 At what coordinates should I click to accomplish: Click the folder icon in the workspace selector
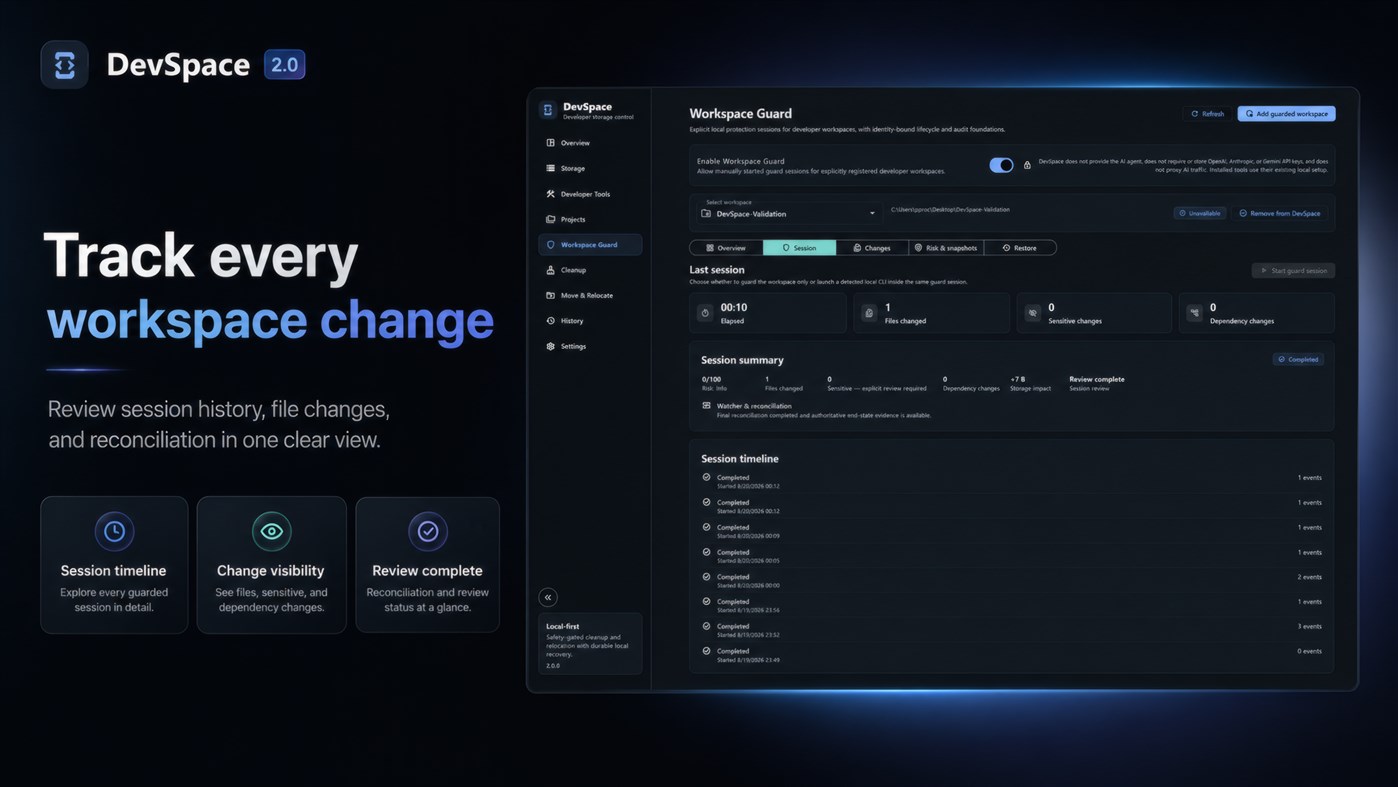(x=707, y=214)
